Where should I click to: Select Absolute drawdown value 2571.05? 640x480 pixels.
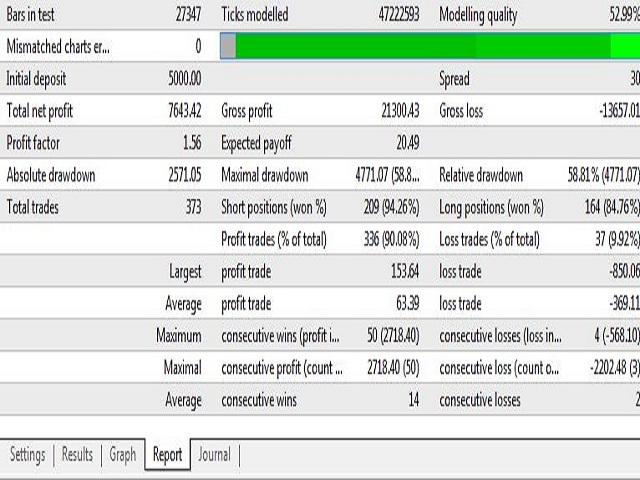184,175
